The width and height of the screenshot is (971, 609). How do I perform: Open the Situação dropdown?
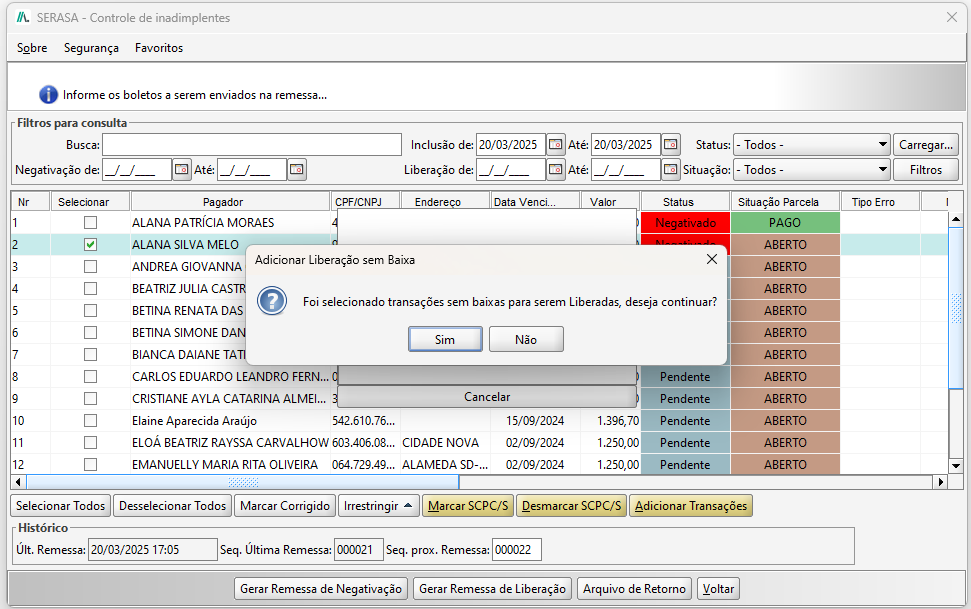tap(812, 170)
